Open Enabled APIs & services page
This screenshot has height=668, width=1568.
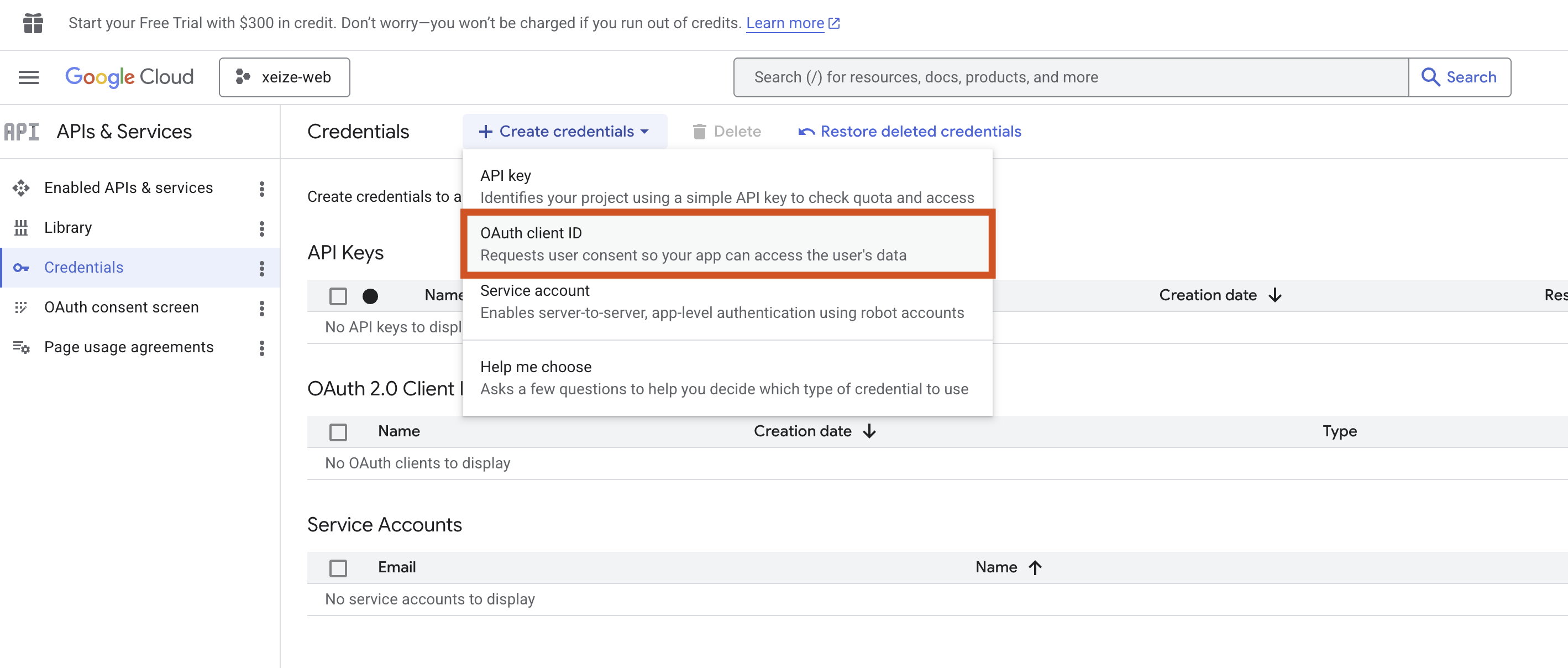click(x=128, y=188)
